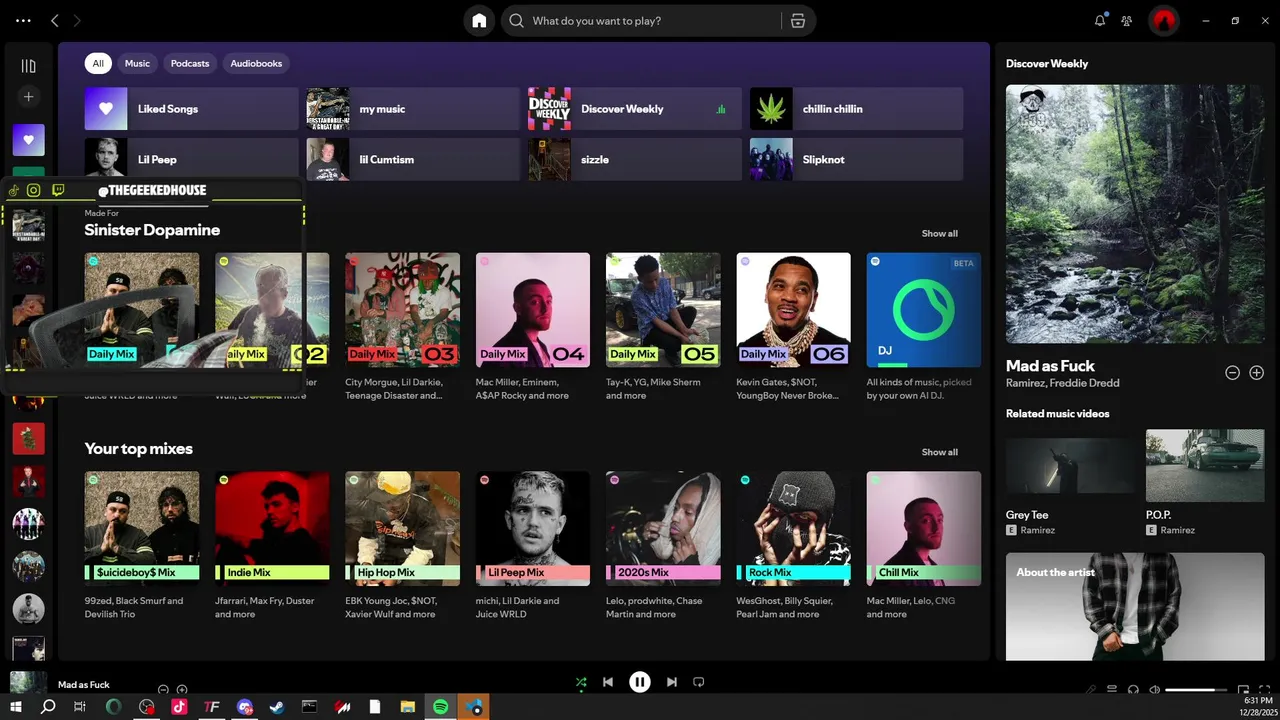Skip to the next track
Image resolution: width=1280 pixels, height=720 pixels.
coord(672,682)
